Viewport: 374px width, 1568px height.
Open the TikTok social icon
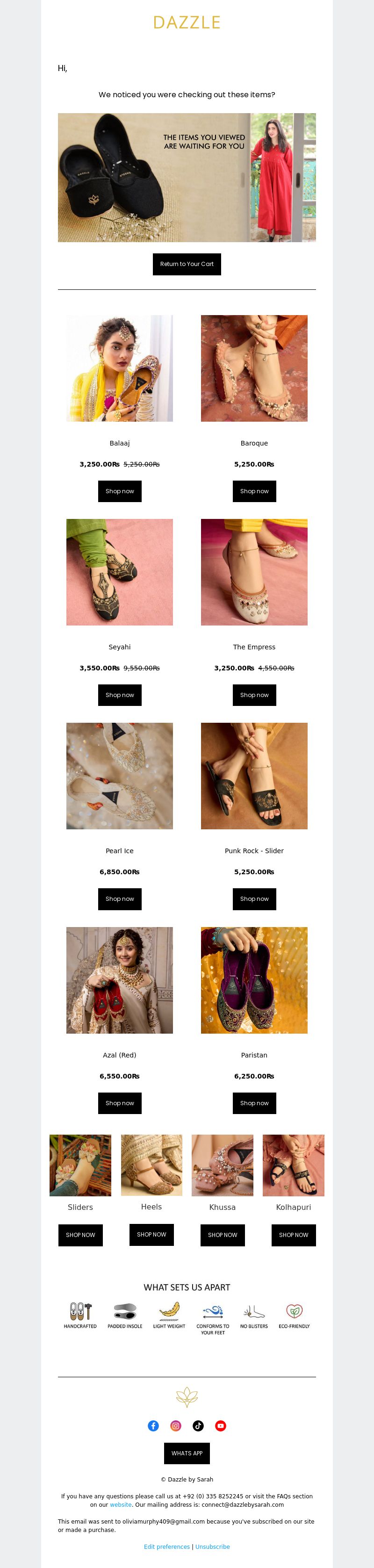pos(198,1425)
